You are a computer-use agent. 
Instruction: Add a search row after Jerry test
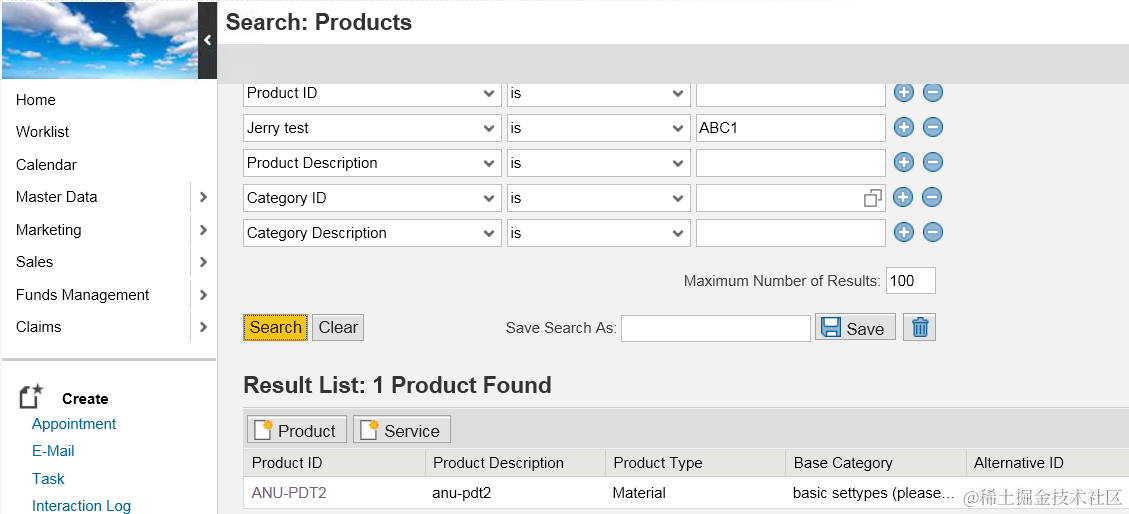(903, 128)
